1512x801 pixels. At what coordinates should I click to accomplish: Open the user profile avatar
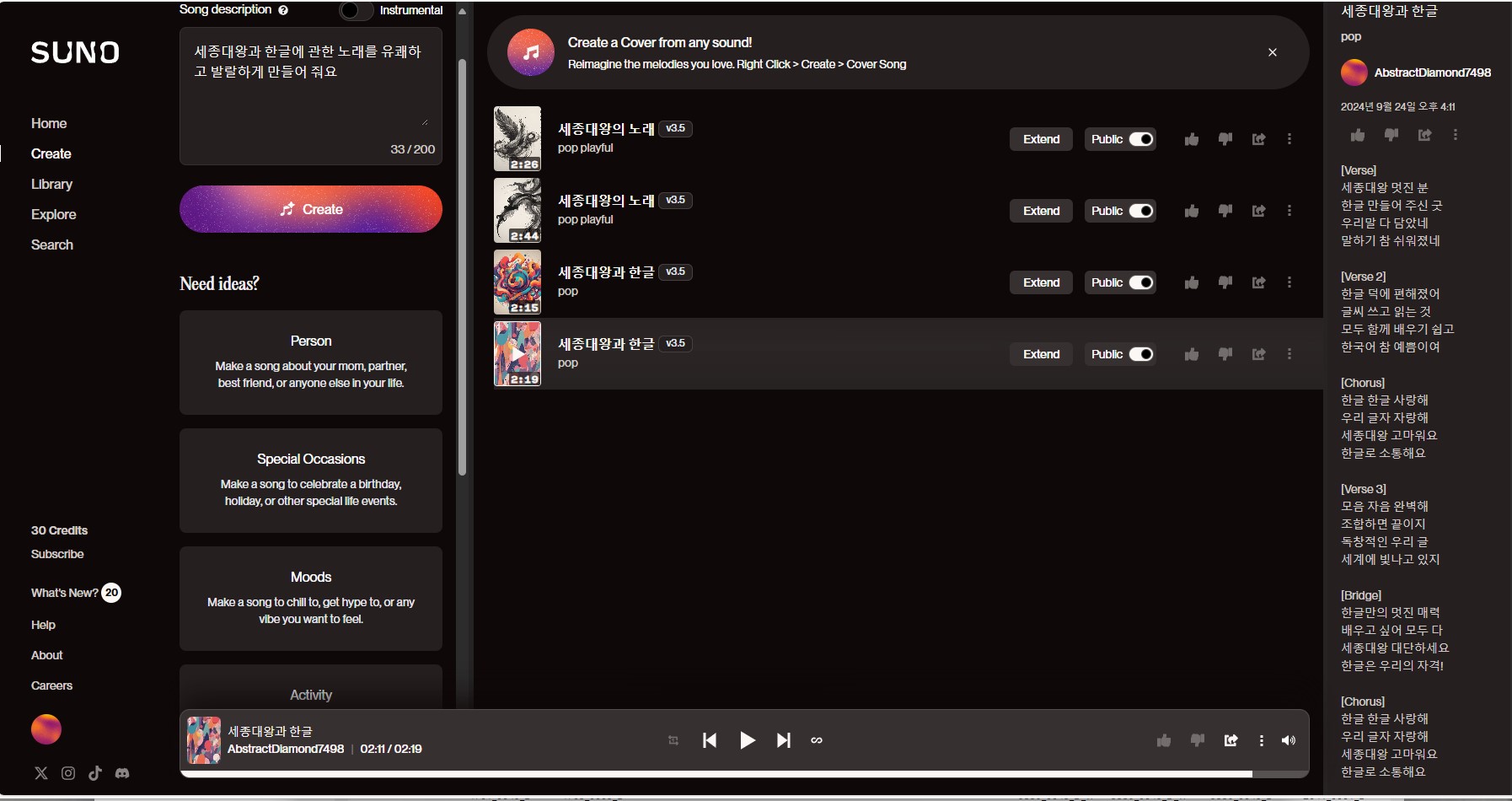coord(46,729)
